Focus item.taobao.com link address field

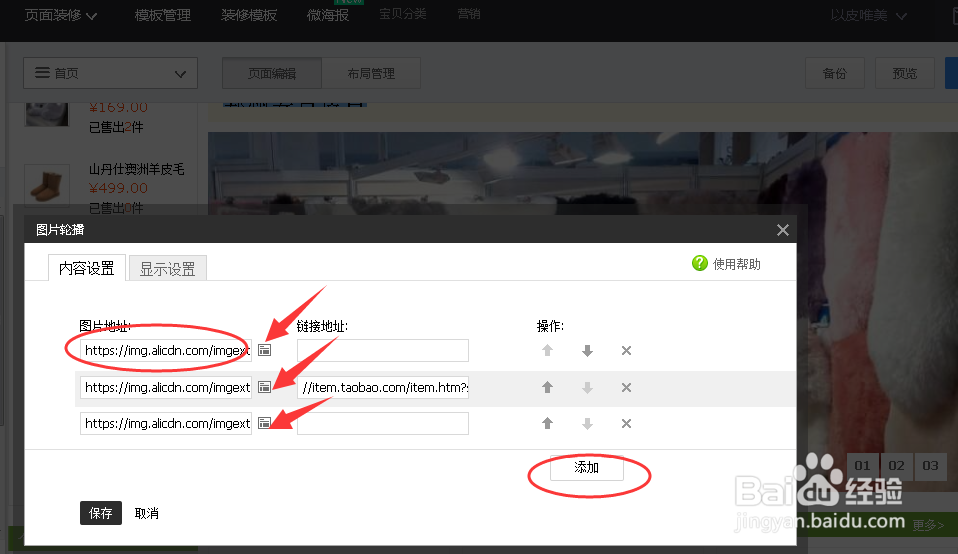pos(383,387)
